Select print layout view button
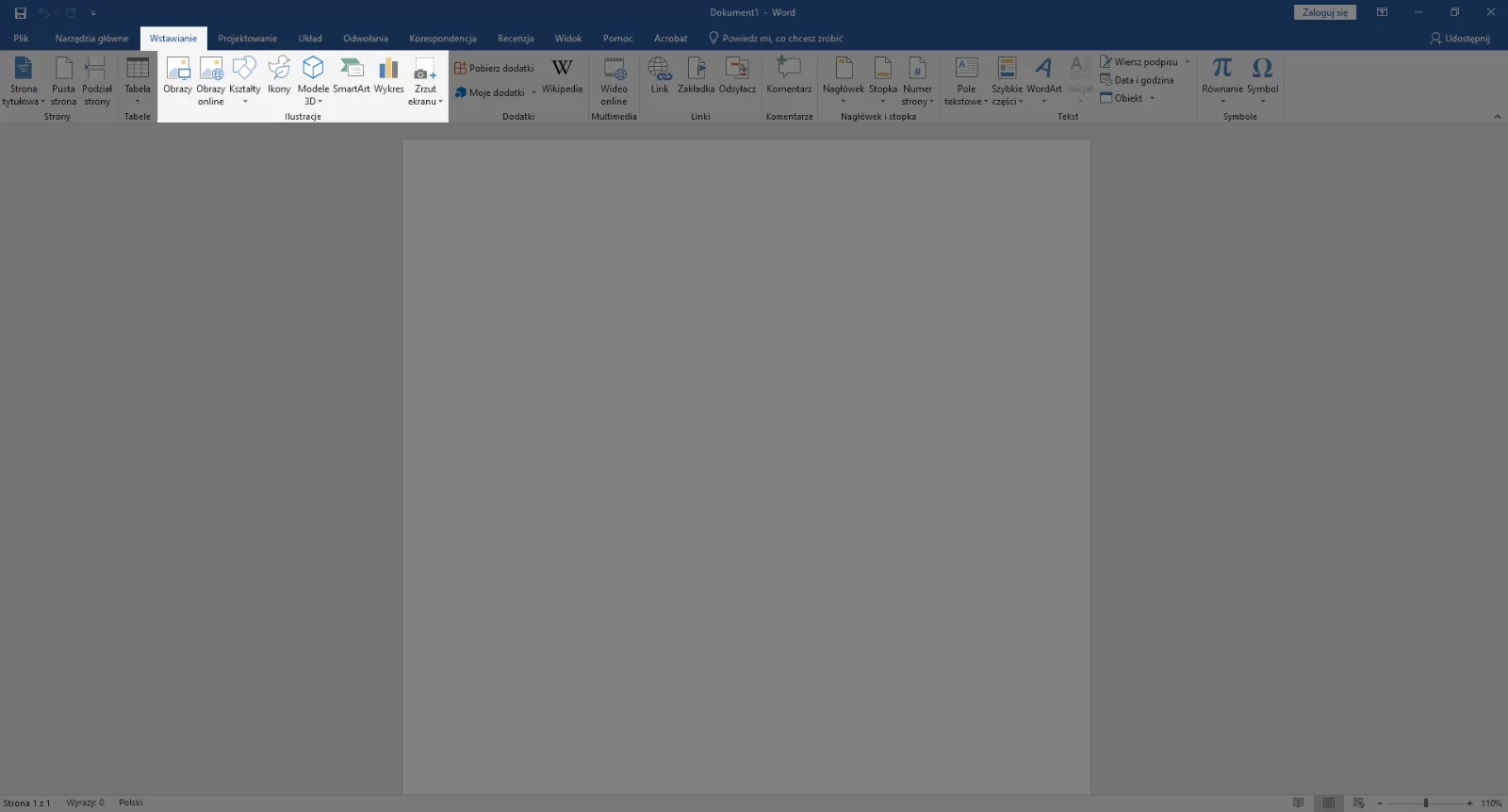1508x812 pixels. pyautogui.click(x=1329, y=803)
